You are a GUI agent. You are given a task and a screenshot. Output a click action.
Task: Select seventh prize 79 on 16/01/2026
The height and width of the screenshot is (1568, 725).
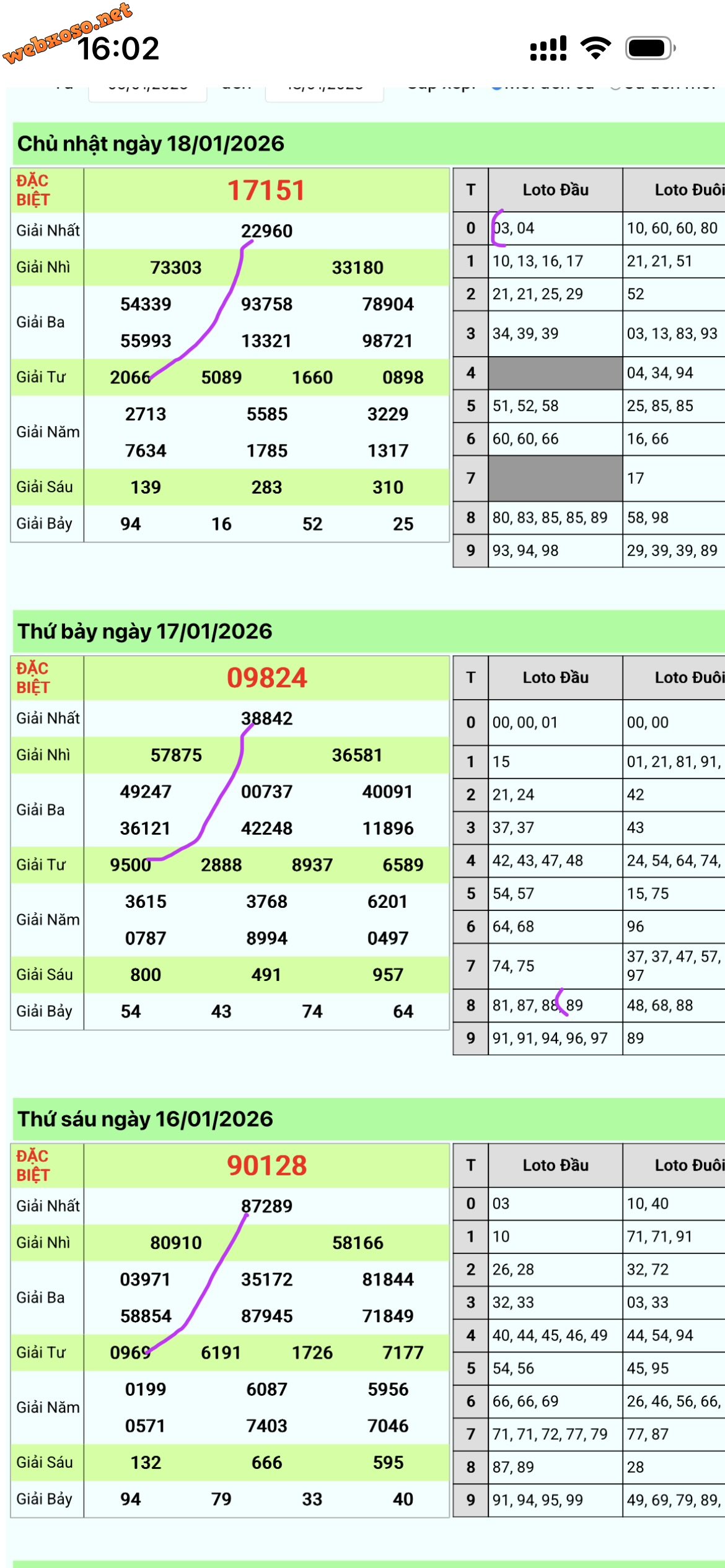pos(221,1499)
